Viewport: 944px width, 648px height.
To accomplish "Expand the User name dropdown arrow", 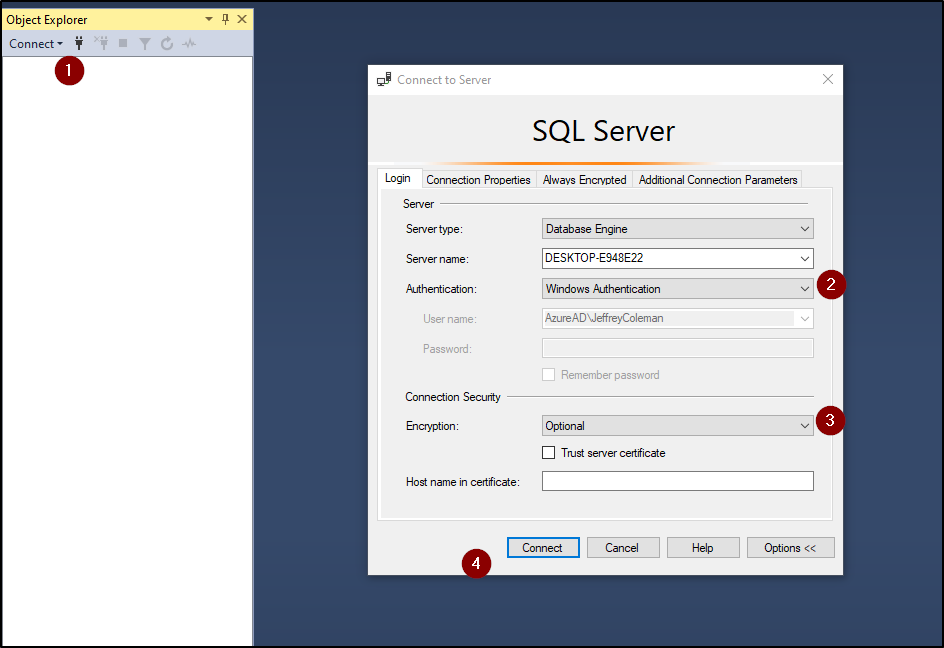I will (804, 319).
